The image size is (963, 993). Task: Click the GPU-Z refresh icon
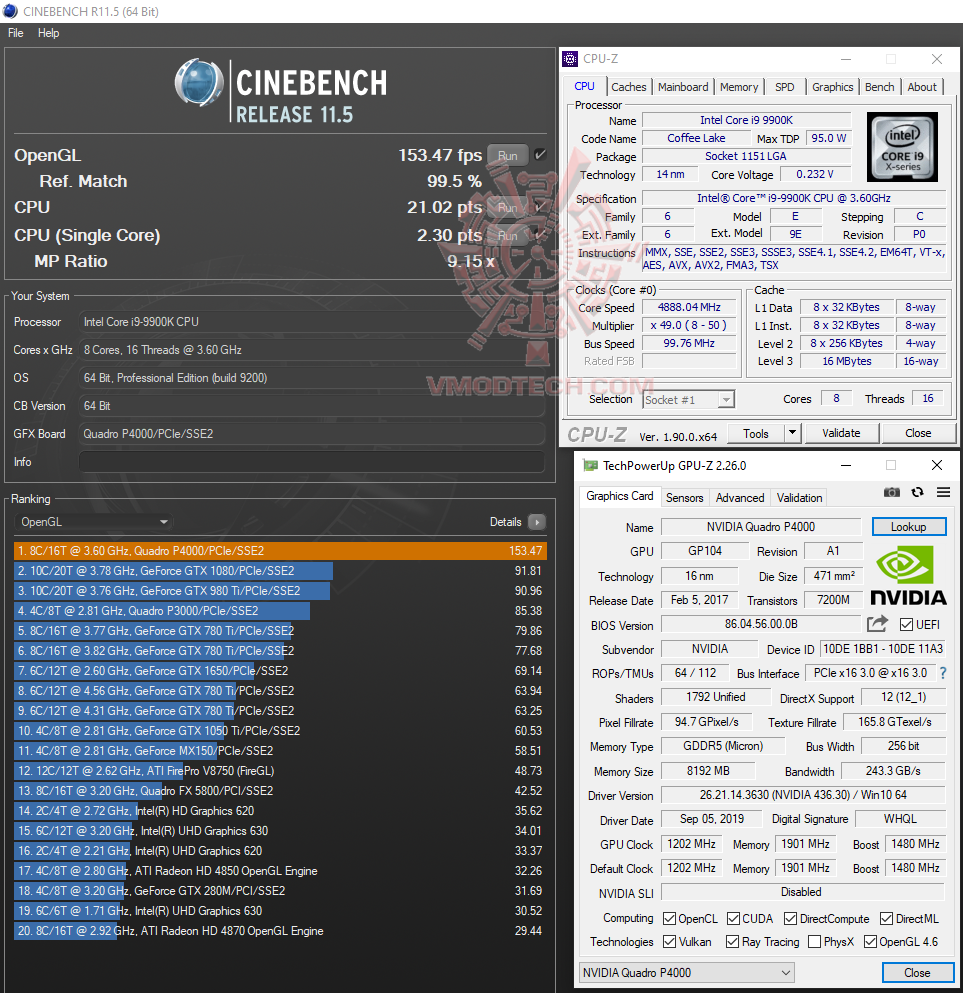pos(917,492)
